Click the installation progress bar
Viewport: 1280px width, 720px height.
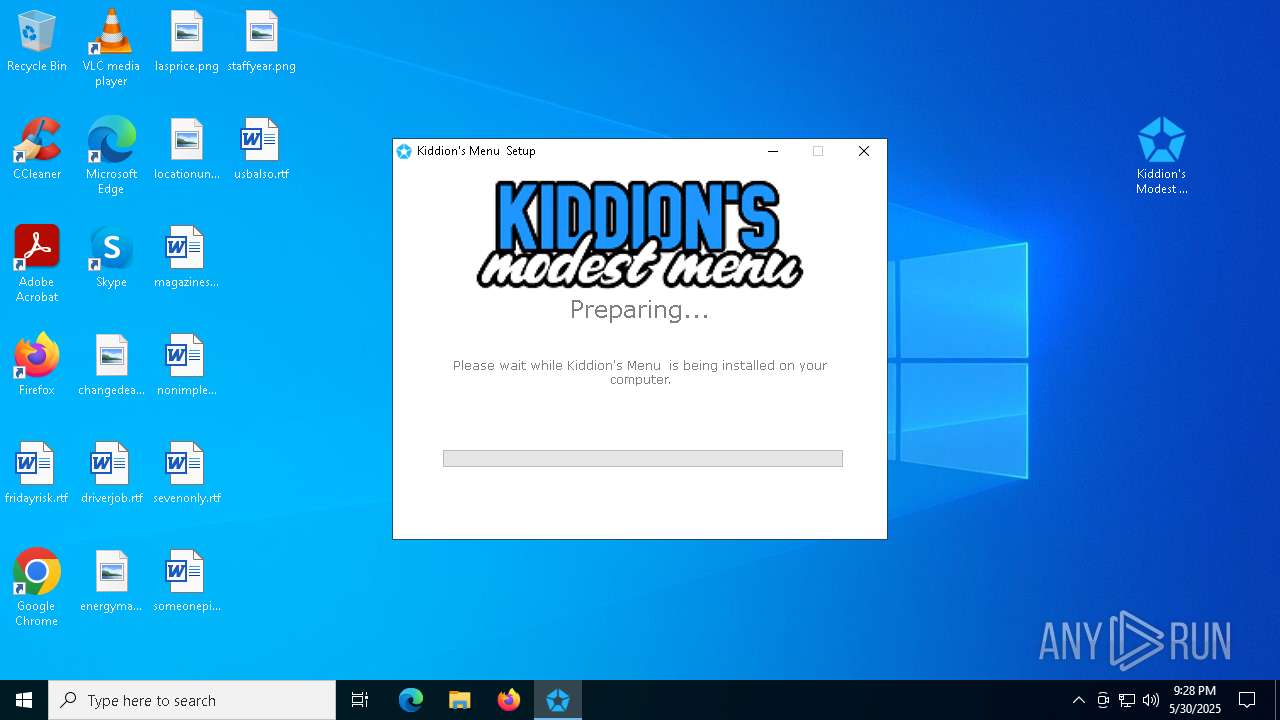[x=643, y=458]
